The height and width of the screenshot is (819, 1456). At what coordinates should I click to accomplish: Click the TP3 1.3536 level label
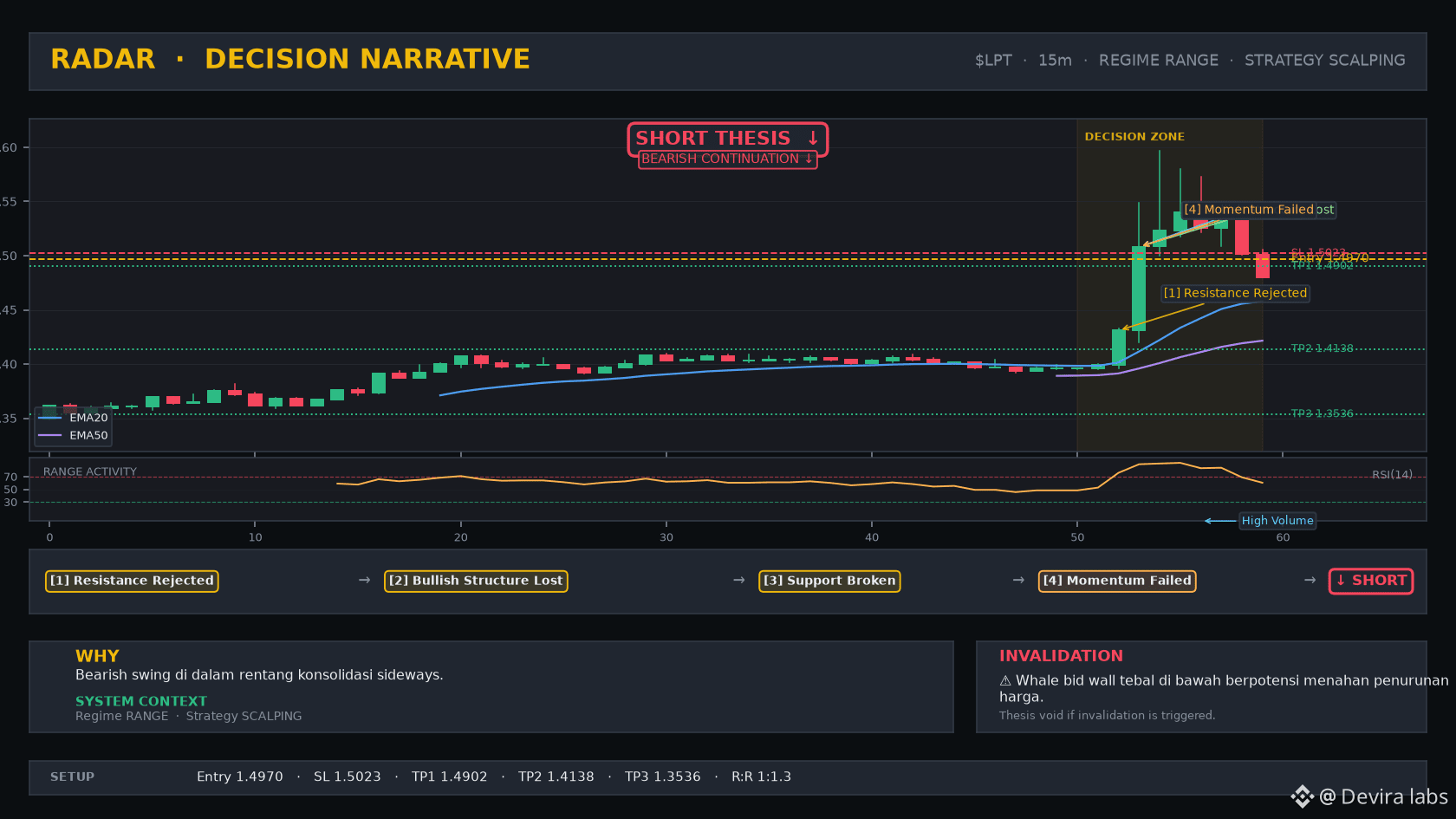coord(1322,413)
